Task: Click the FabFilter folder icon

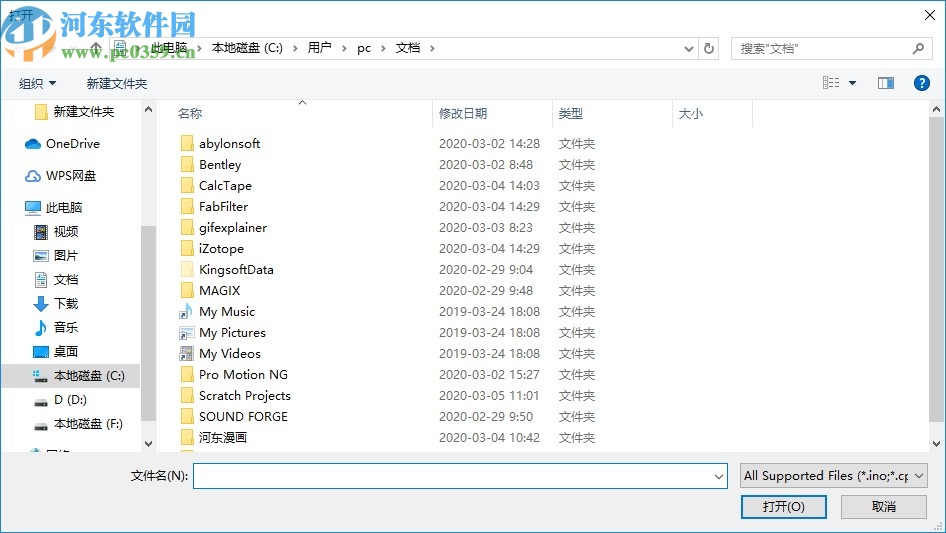Action: [x=187, y=206]
